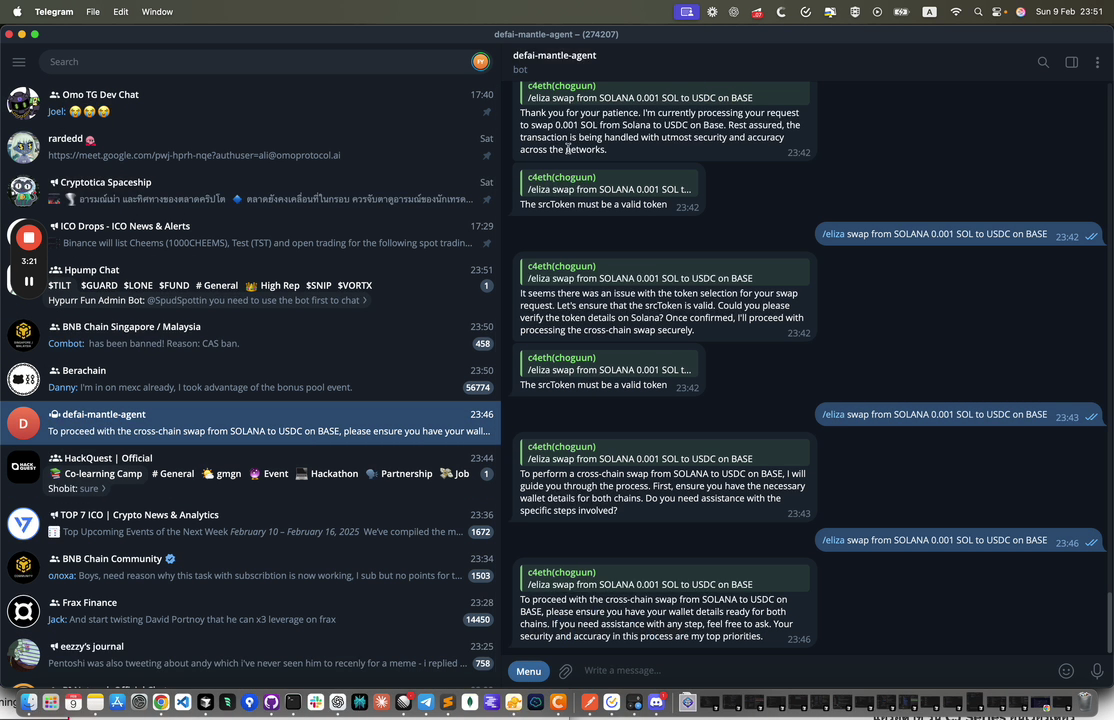Select the $GUARD topic in Hpump Chat
The image size is (1114, 720).
click(x=99, y=285)
